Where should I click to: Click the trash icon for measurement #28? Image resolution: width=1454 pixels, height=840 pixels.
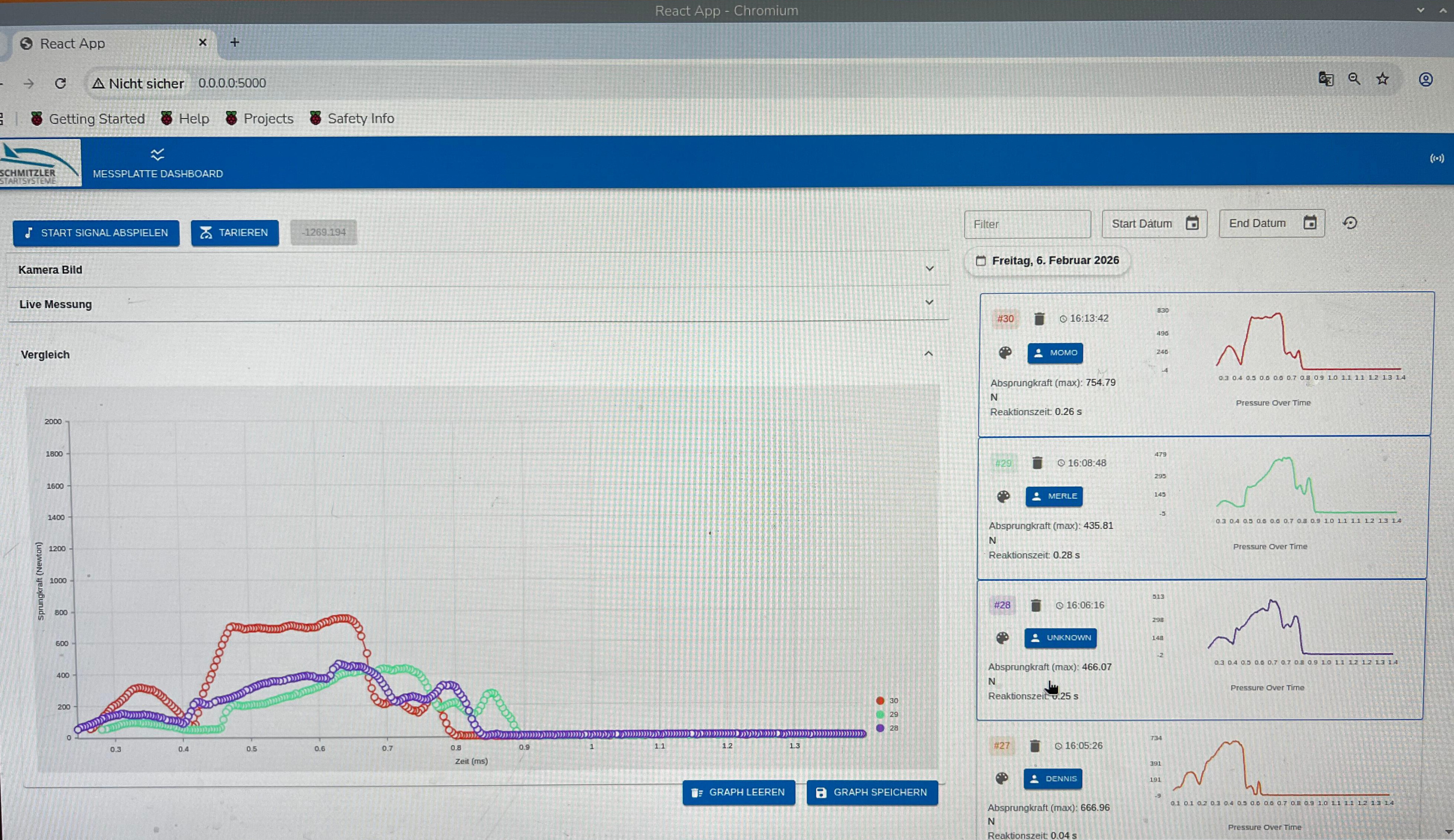1036,605
